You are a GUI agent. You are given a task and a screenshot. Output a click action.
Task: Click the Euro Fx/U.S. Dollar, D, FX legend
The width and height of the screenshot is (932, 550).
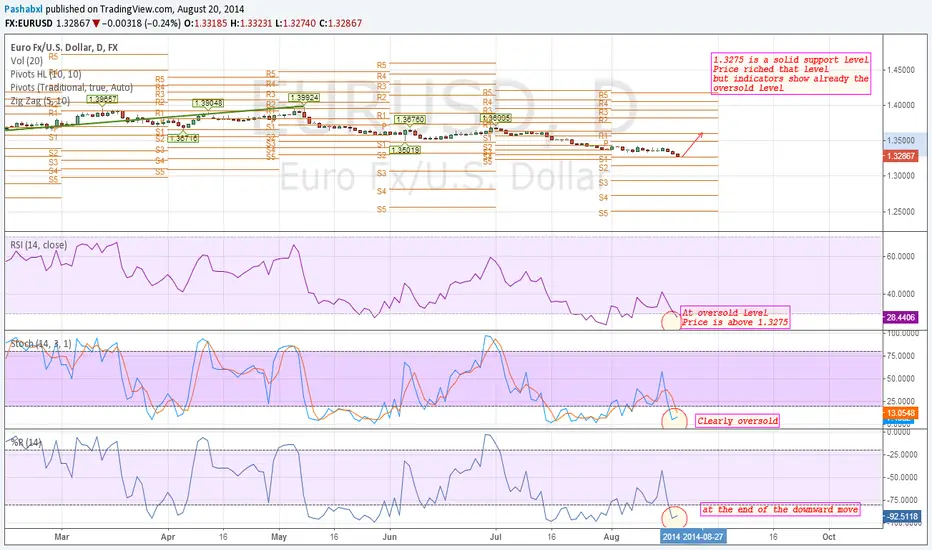64,48
